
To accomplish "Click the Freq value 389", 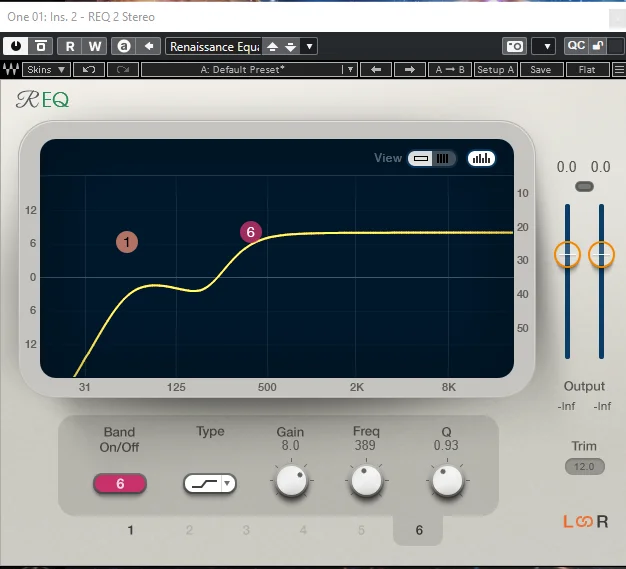I will click(365, 445).
